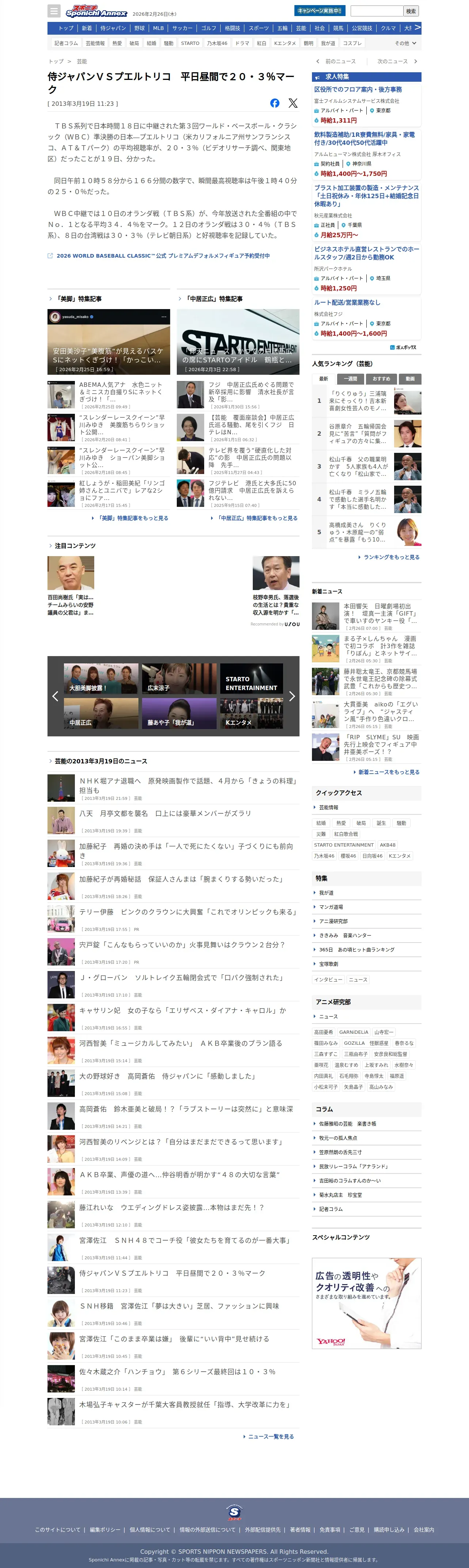Image resolution: width=469 pixels, height=1568 pixels.
Task: Open 区役所でのフロア案内・後方事務 job listing
Action: pos(358,89)
